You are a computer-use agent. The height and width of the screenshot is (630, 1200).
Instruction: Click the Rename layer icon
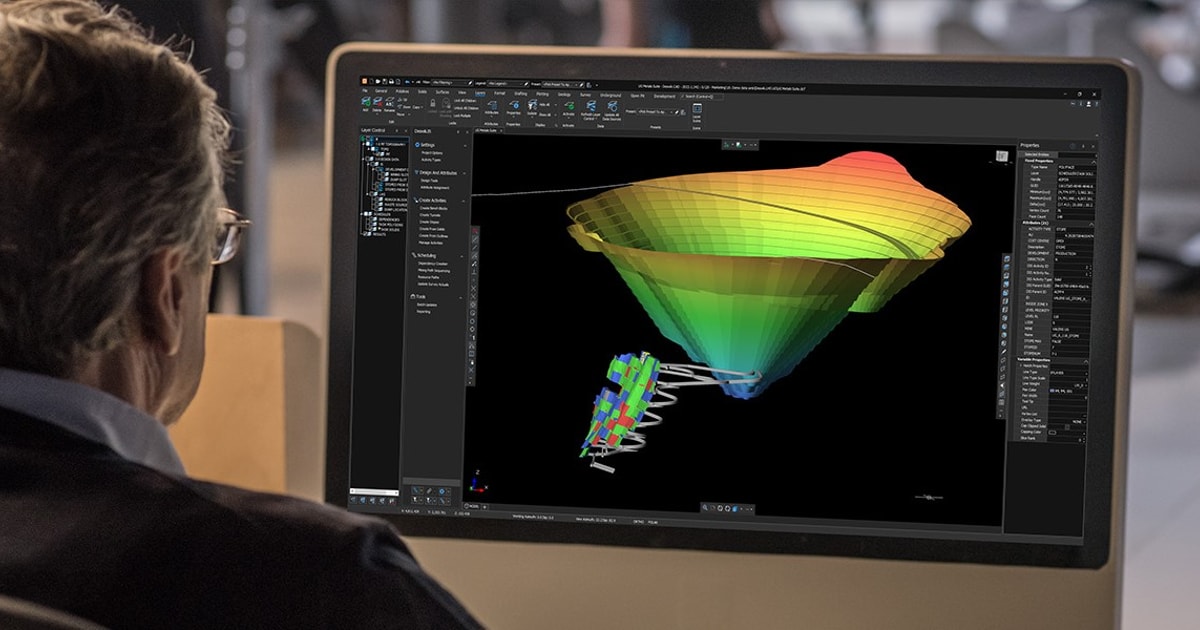[389, 100]
